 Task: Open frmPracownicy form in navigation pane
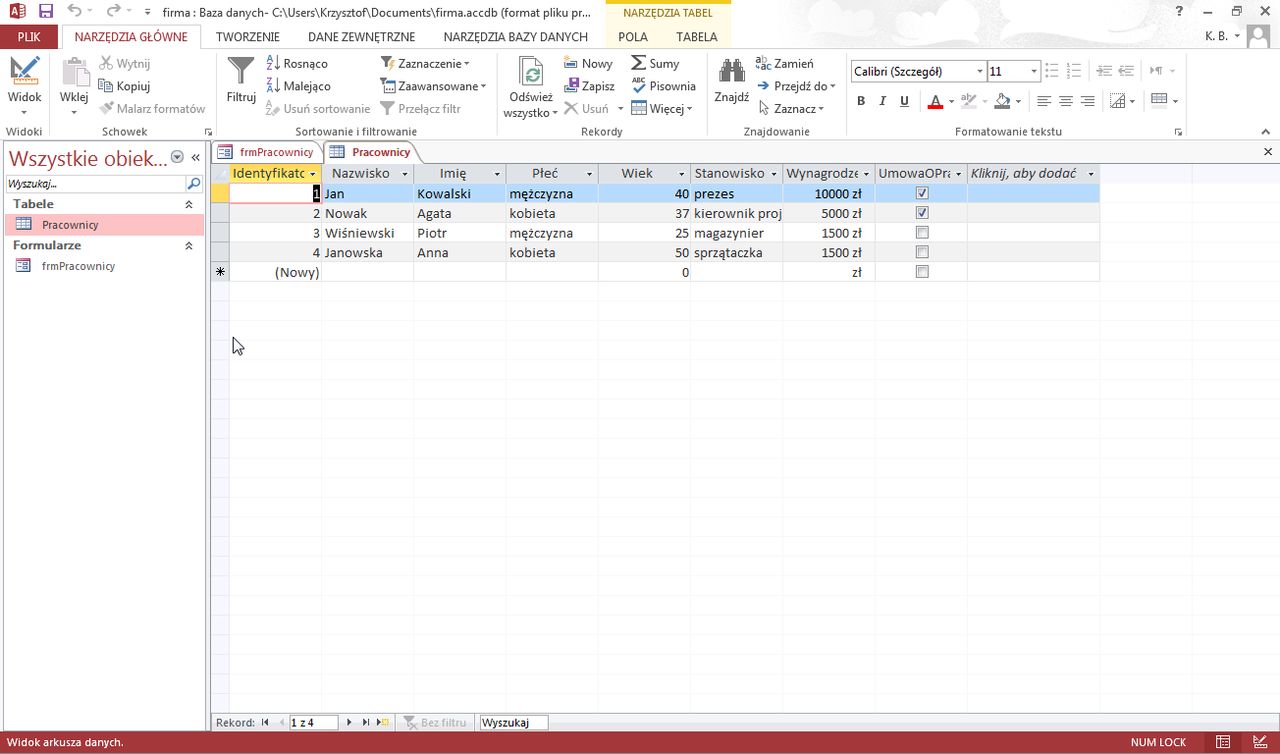[x=78, y=266]
